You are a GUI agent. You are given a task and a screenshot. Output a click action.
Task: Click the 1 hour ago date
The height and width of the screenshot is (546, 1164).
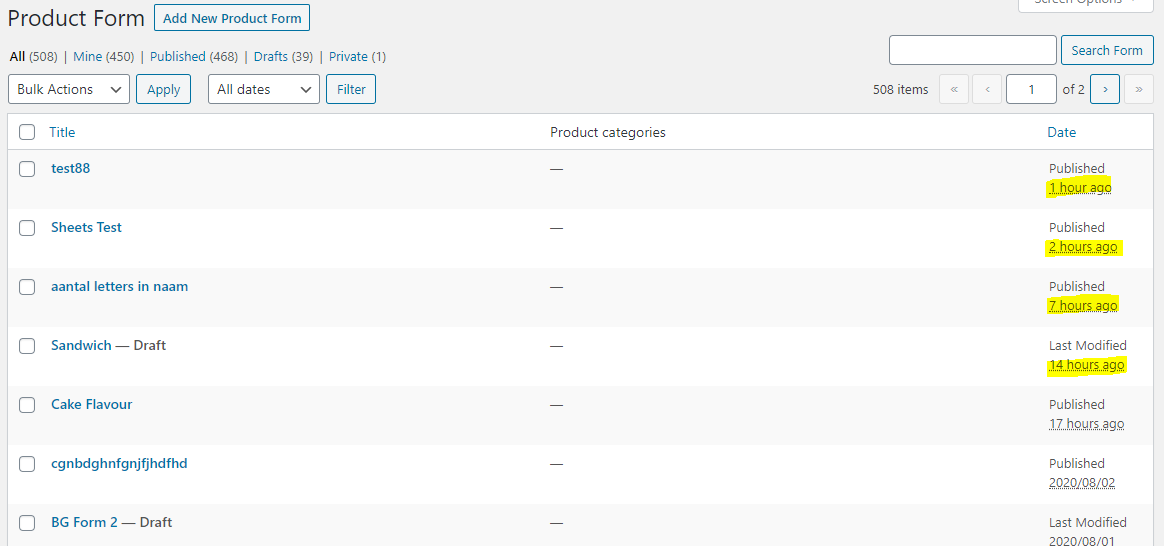(x=1080, y=188)
